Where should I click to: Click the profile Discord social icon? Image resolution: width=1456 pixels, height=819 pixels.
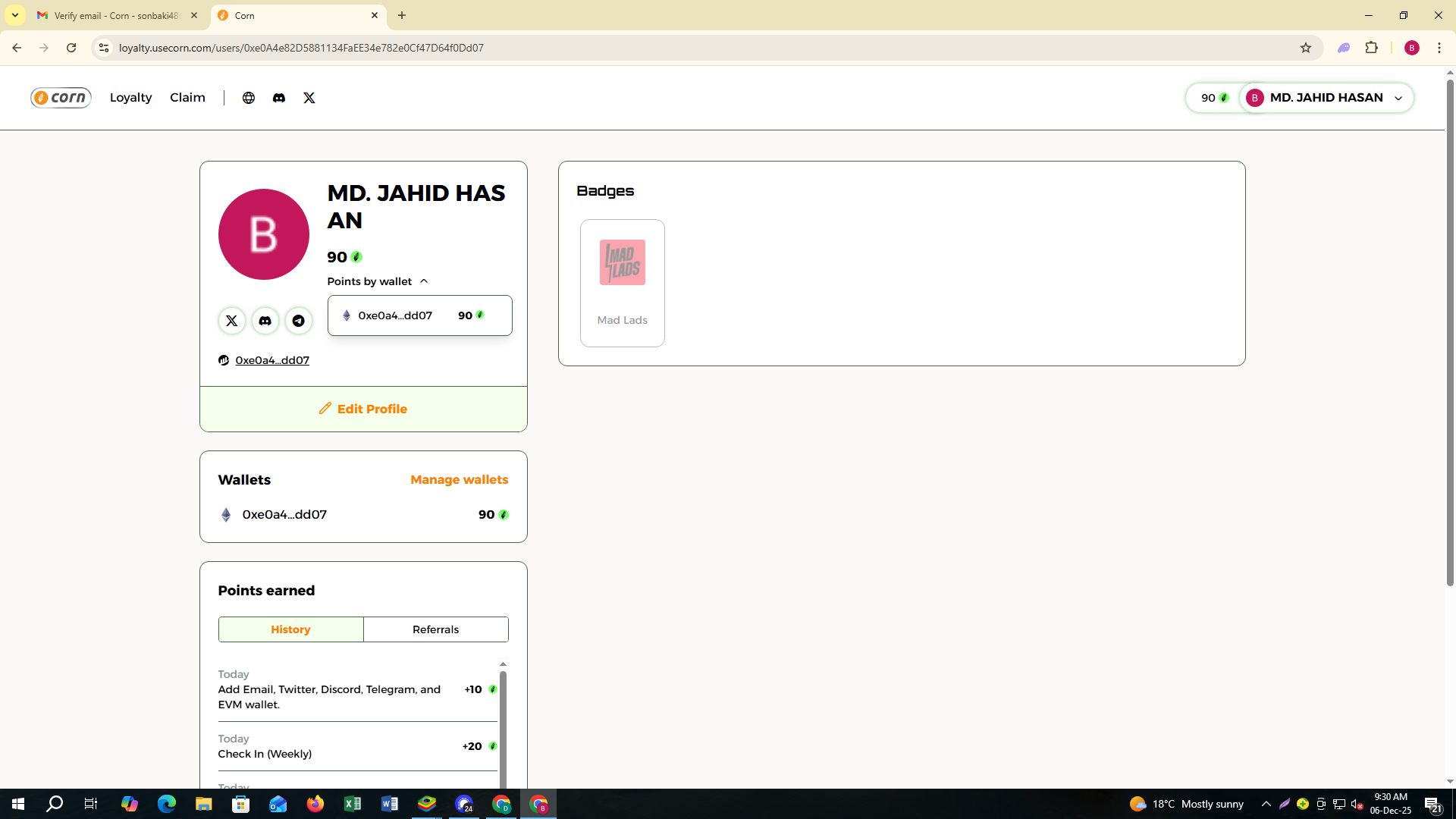pyautogui.click(x=265, y=321)
